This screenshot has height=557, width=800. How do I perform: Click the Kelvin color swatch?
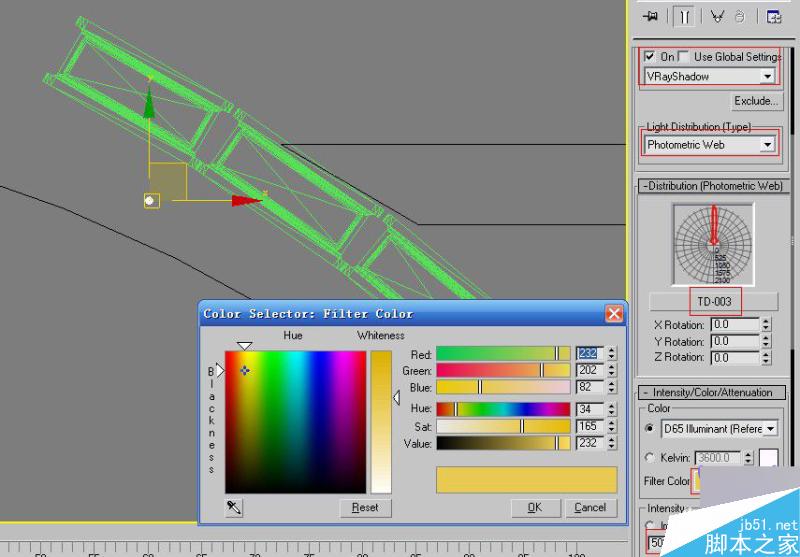coord(768,458)
